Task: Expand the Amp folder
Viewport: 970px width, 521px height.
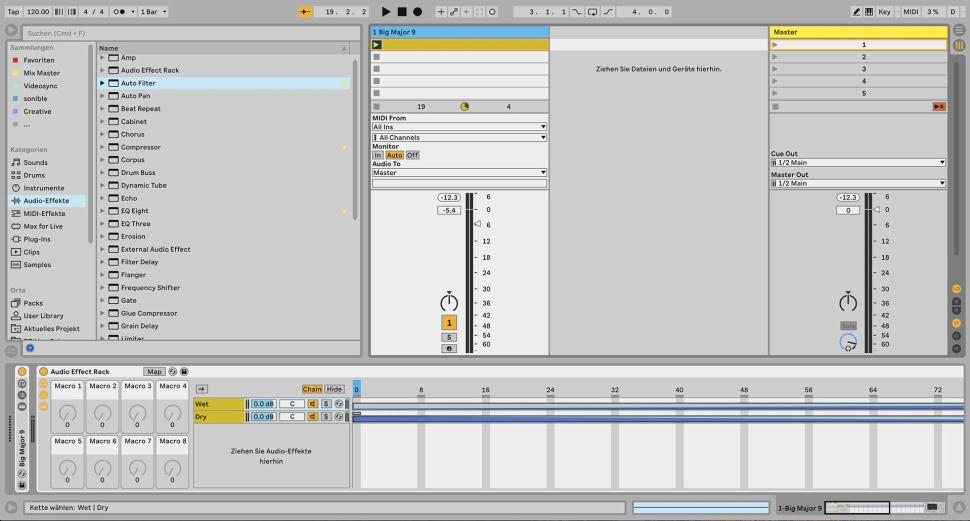Action: [x=103, y=58]
